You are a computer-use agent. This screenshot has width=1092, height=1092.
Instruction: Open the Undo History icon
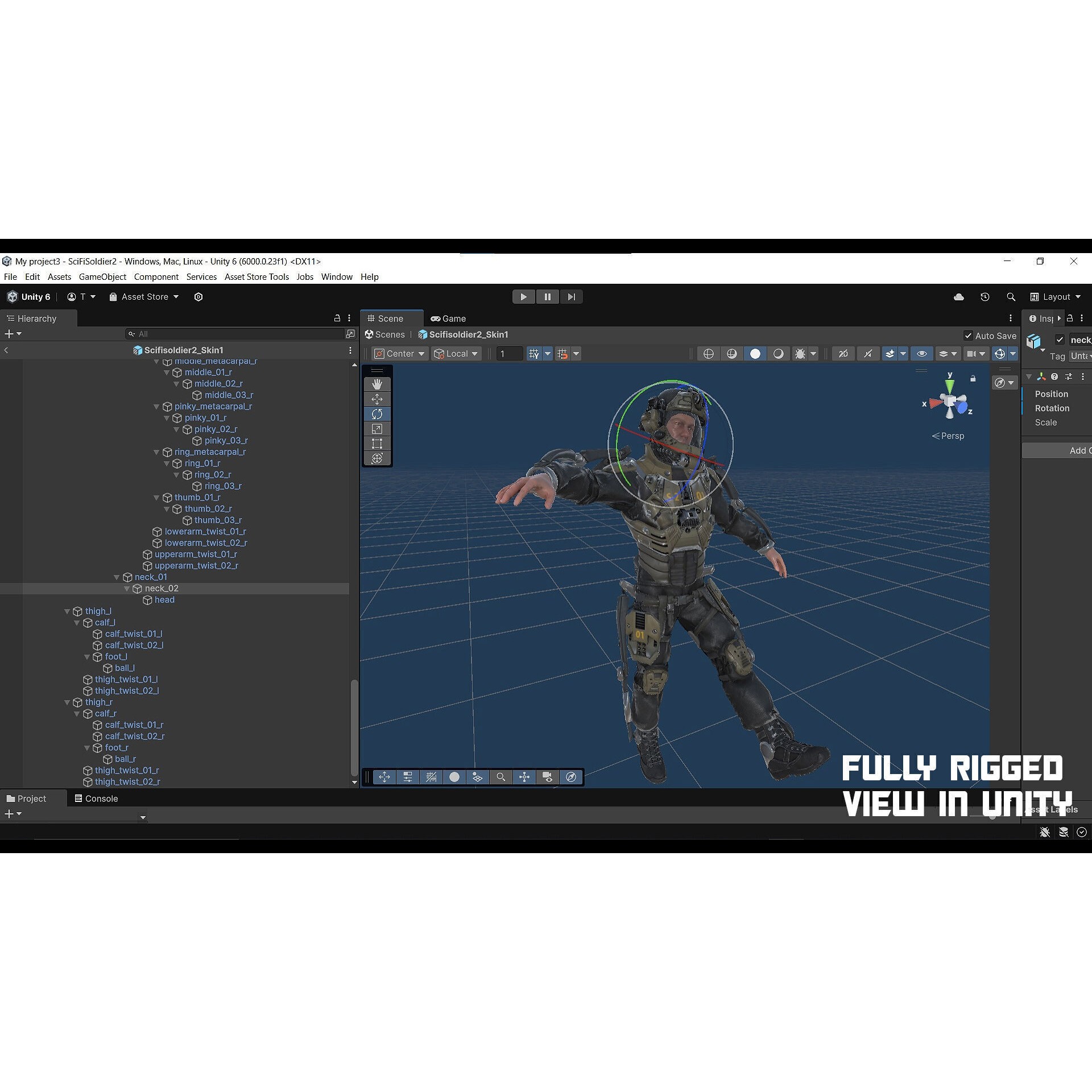985,297
